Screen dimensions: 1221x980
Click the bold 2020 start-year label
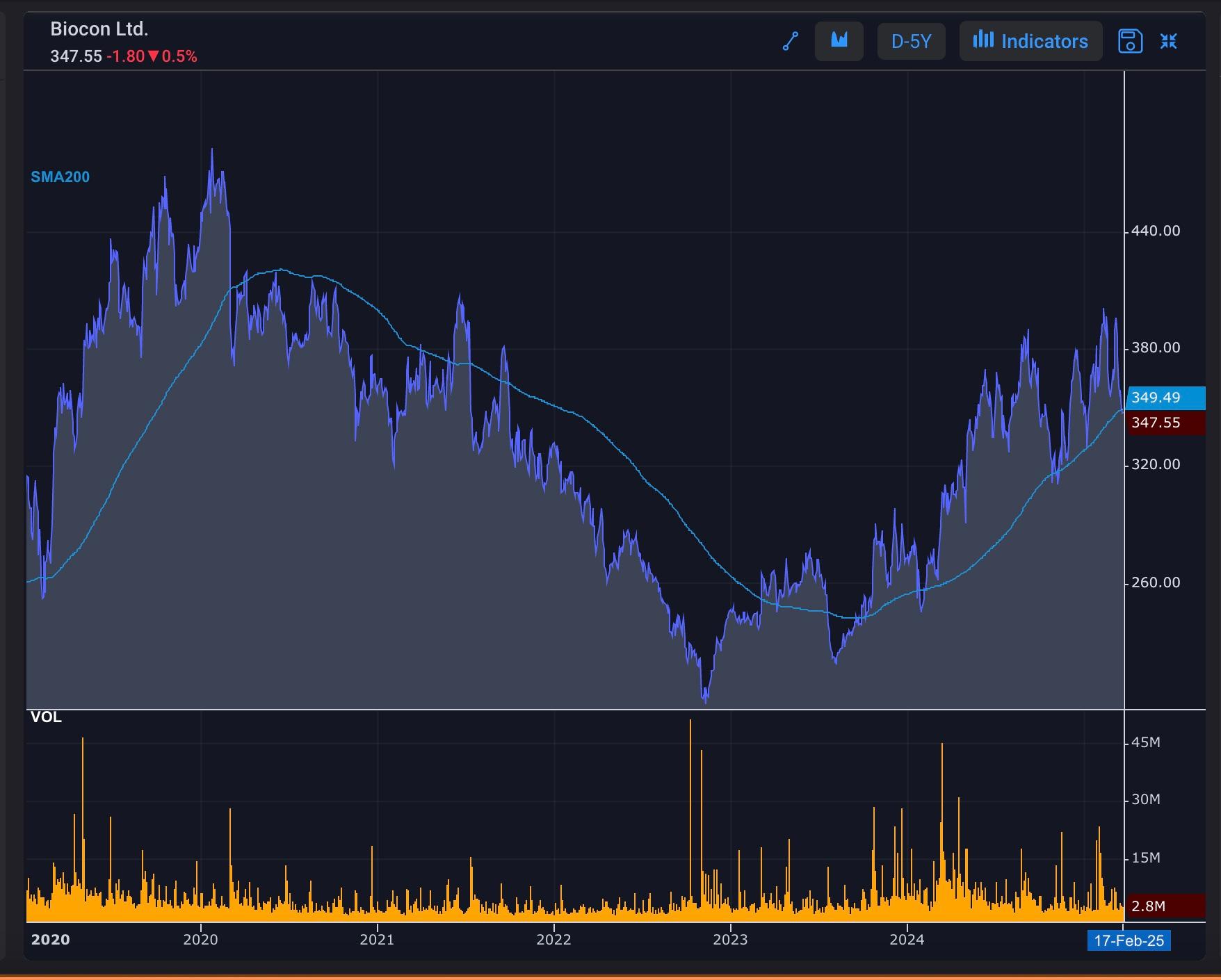pyautogui.click(x=51, y=940)
